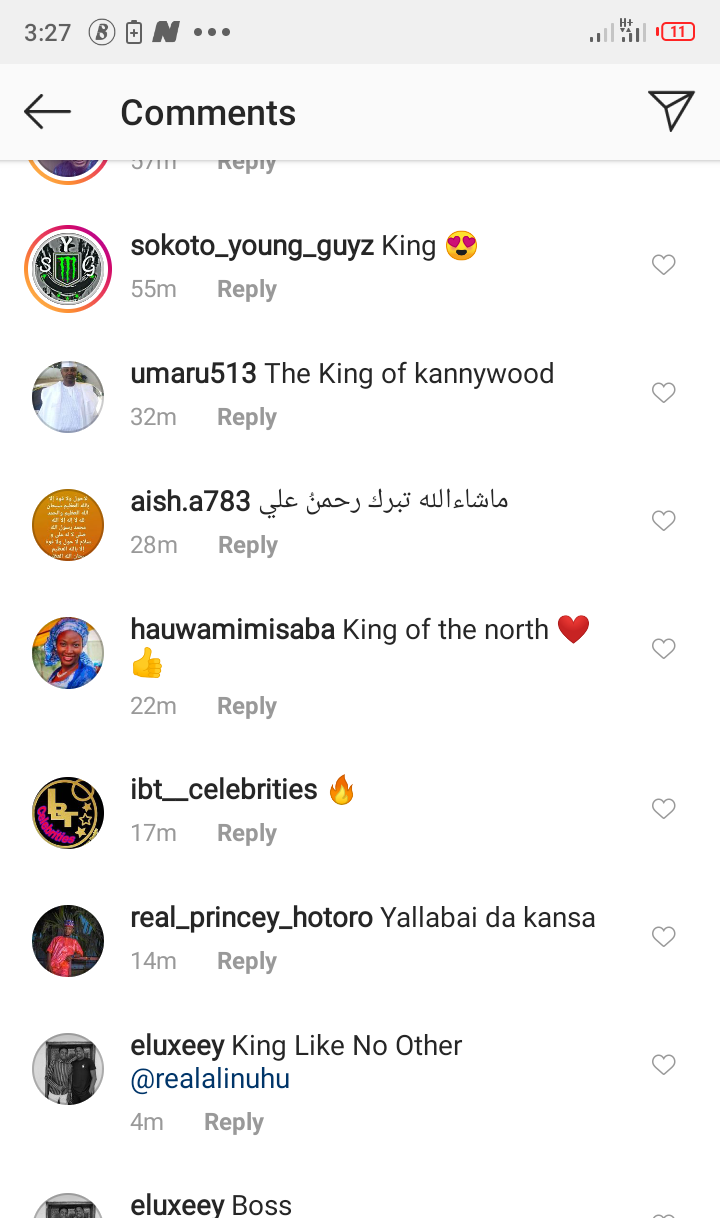Reply to hauwamimisaba's King of the north comment
The width and height of the screenshot is (720, 1218).
point(247,706)
